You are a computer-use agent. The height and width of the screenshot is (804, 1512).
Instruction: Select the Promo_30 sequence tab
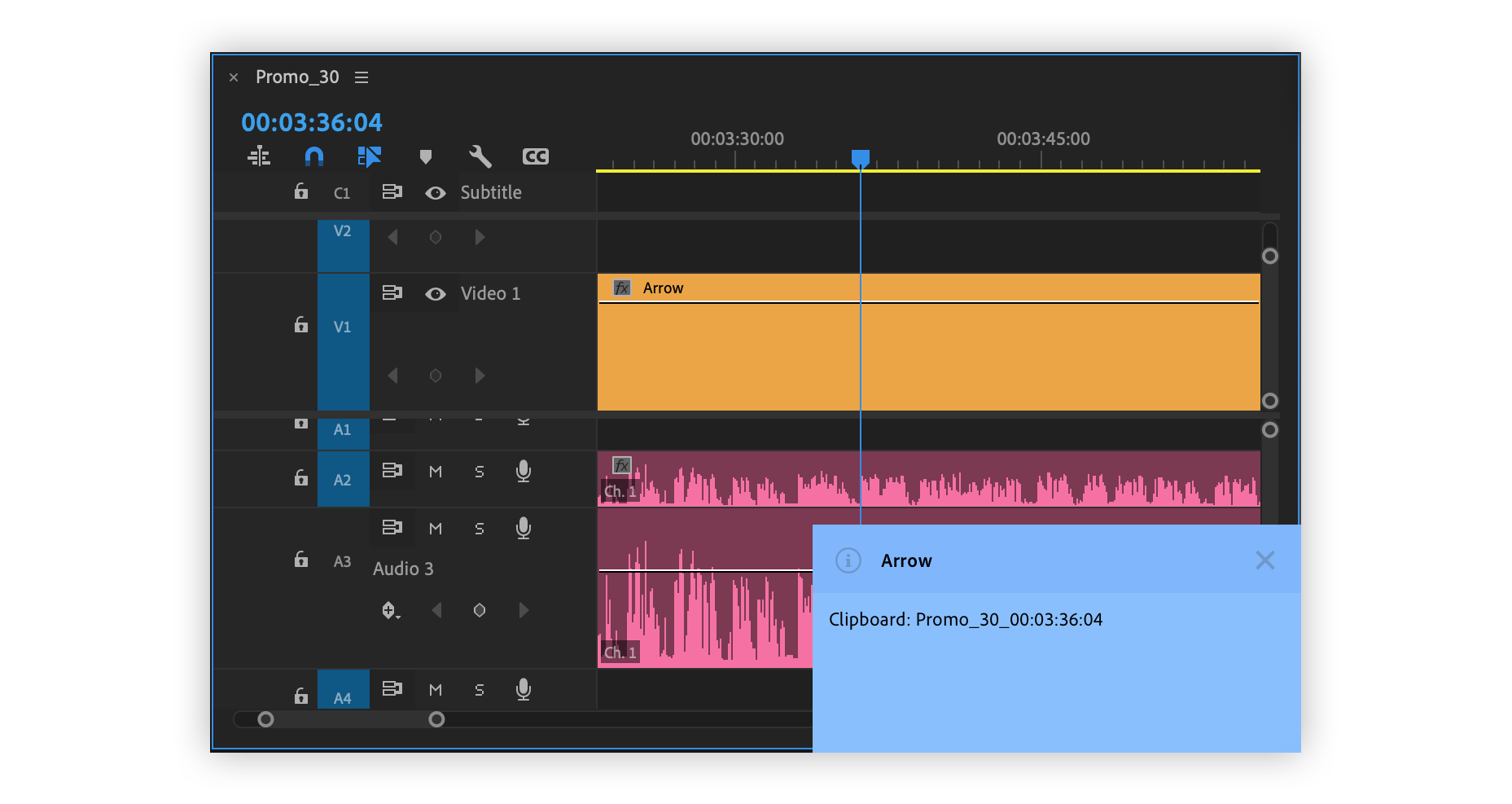(297, 77)
